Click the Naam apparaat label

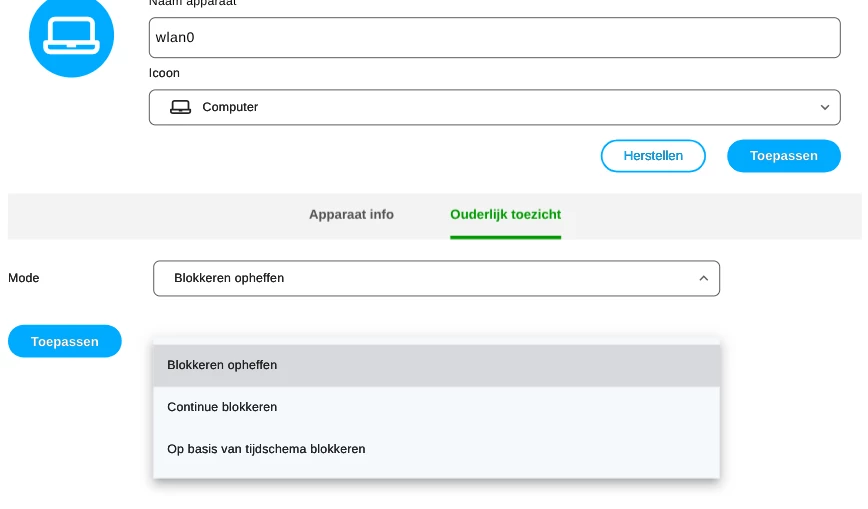(x=192, y=3)
